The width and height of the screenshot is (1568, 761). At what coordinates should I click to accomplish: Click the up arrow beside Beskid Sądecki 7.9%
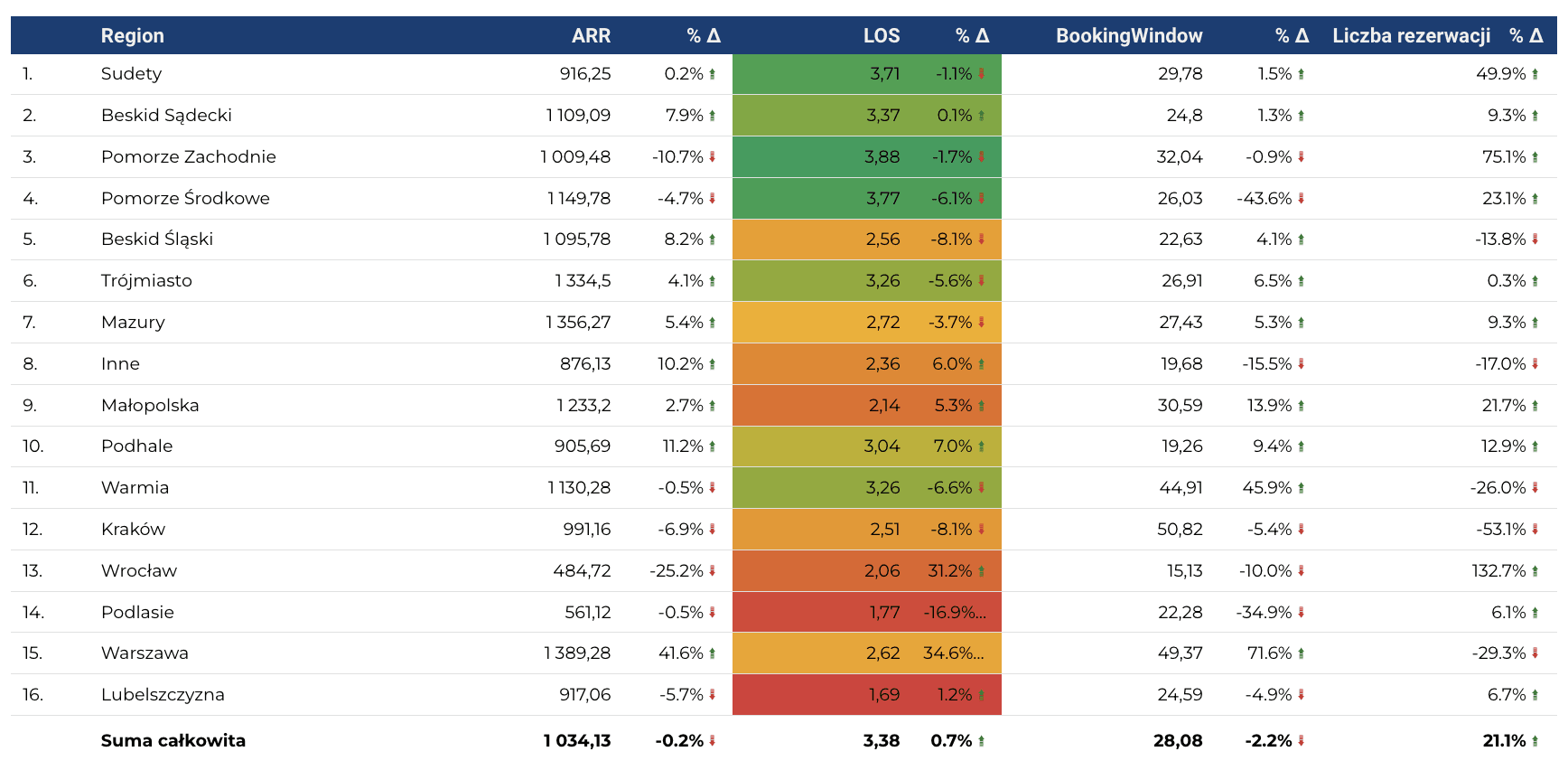[712, 116]
